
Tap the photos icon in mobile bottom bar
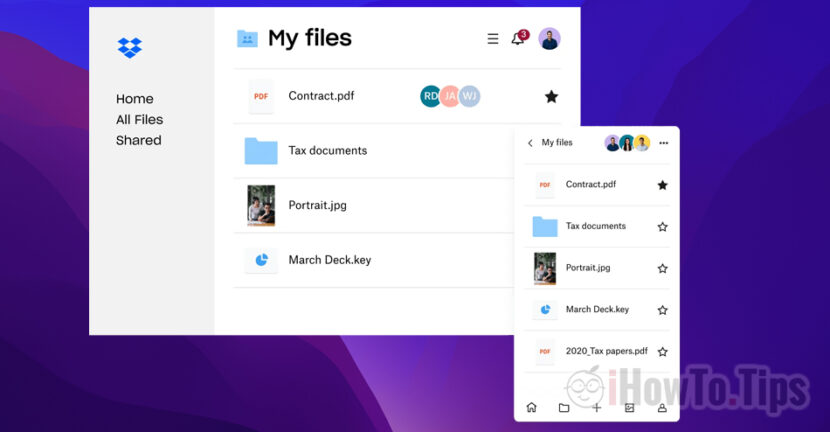(x=629, y=407)
